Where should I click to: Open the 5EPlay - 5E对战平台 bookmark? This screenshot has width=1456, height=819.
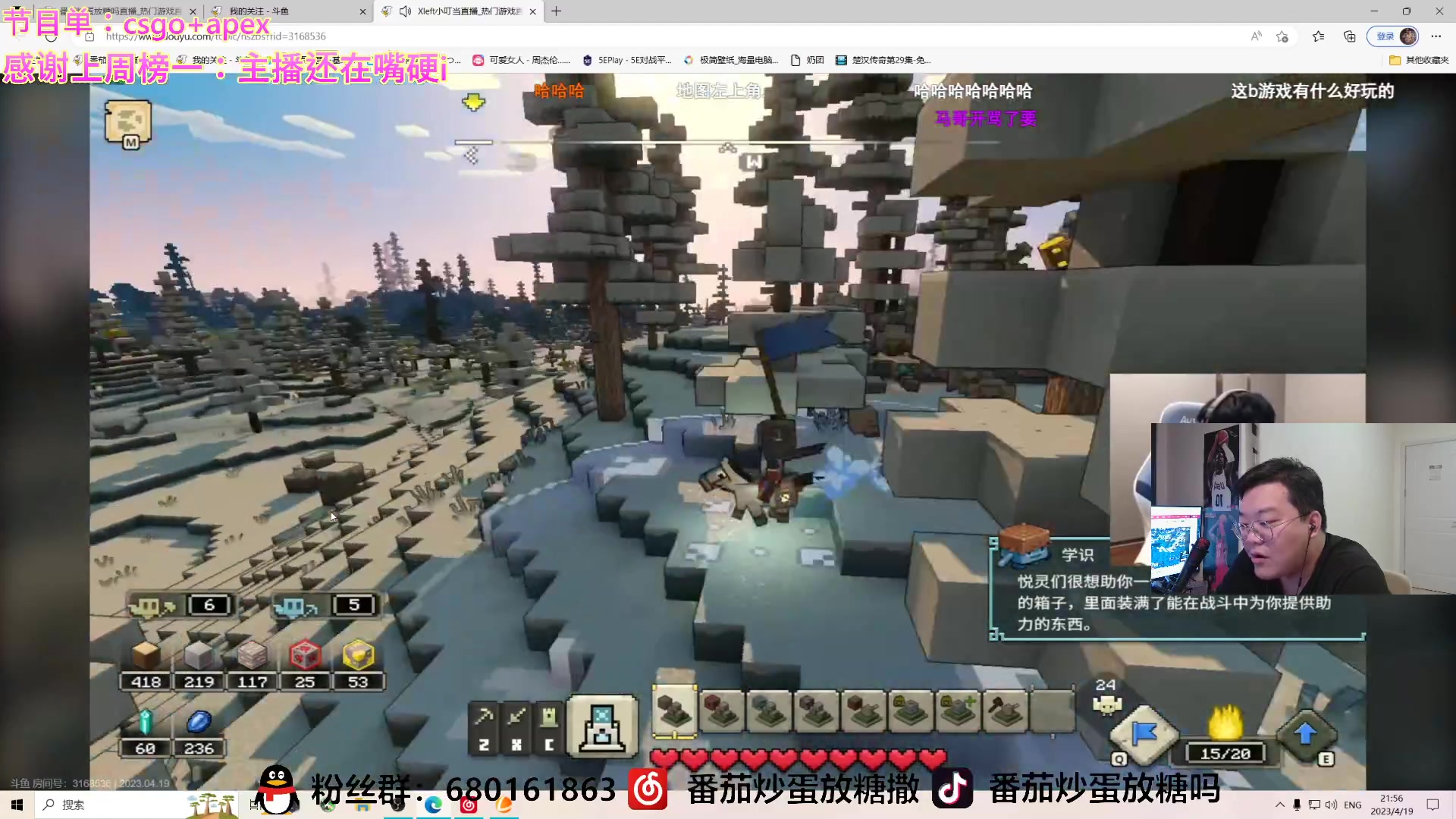[x=626, y=60]
